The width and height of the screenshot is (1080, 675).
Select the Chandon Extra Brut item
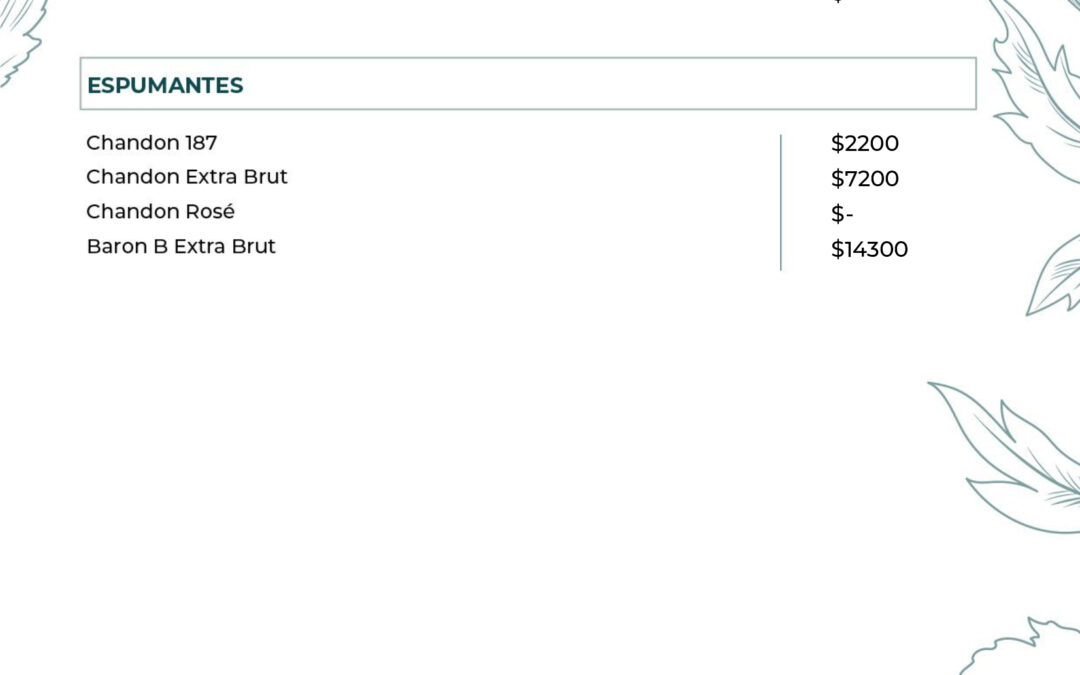click(x=187, y=177)
